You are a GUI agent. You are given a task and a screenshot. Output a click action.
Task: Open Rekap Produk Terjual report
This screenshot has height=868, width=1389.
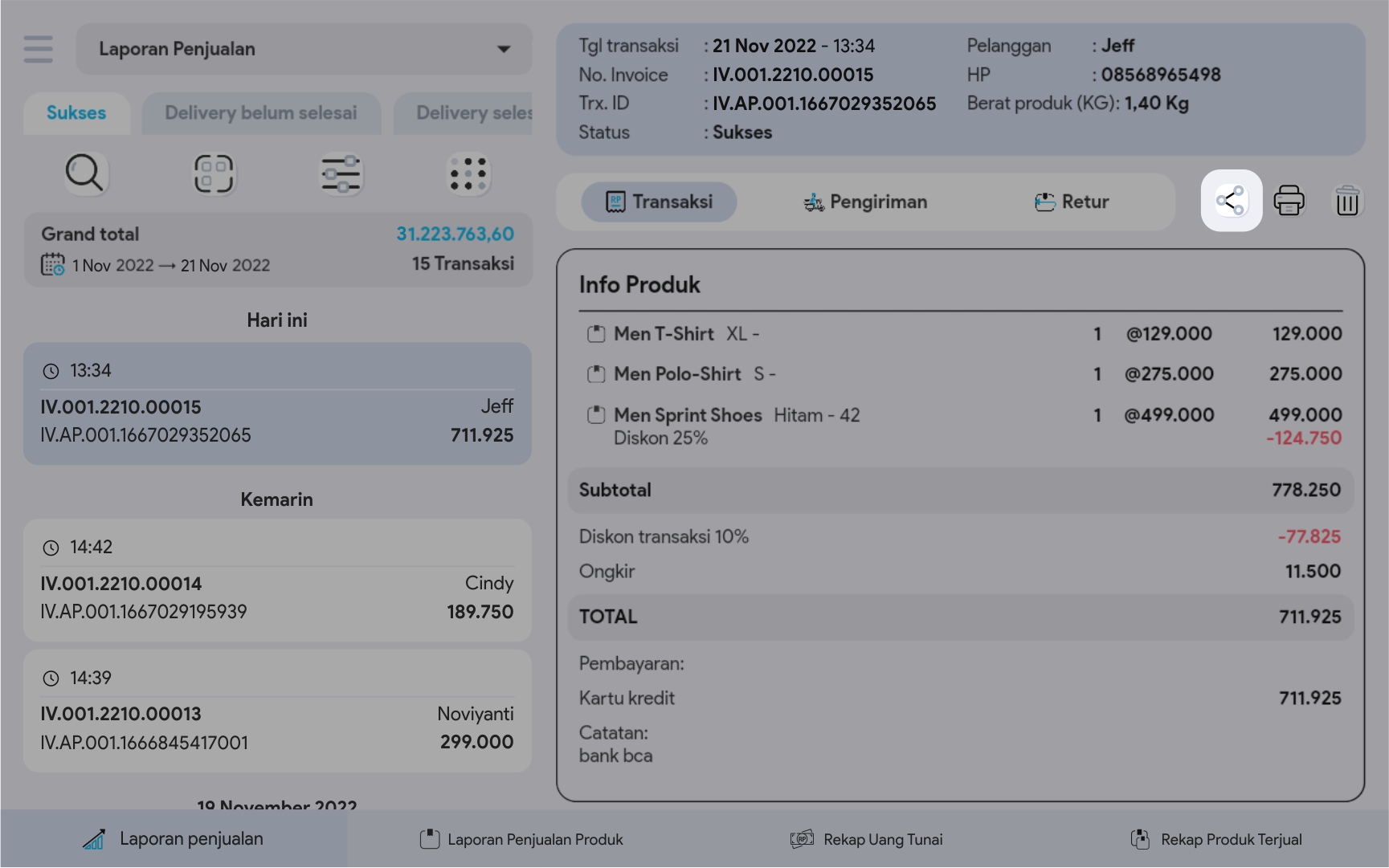[x=1216, y=839]
